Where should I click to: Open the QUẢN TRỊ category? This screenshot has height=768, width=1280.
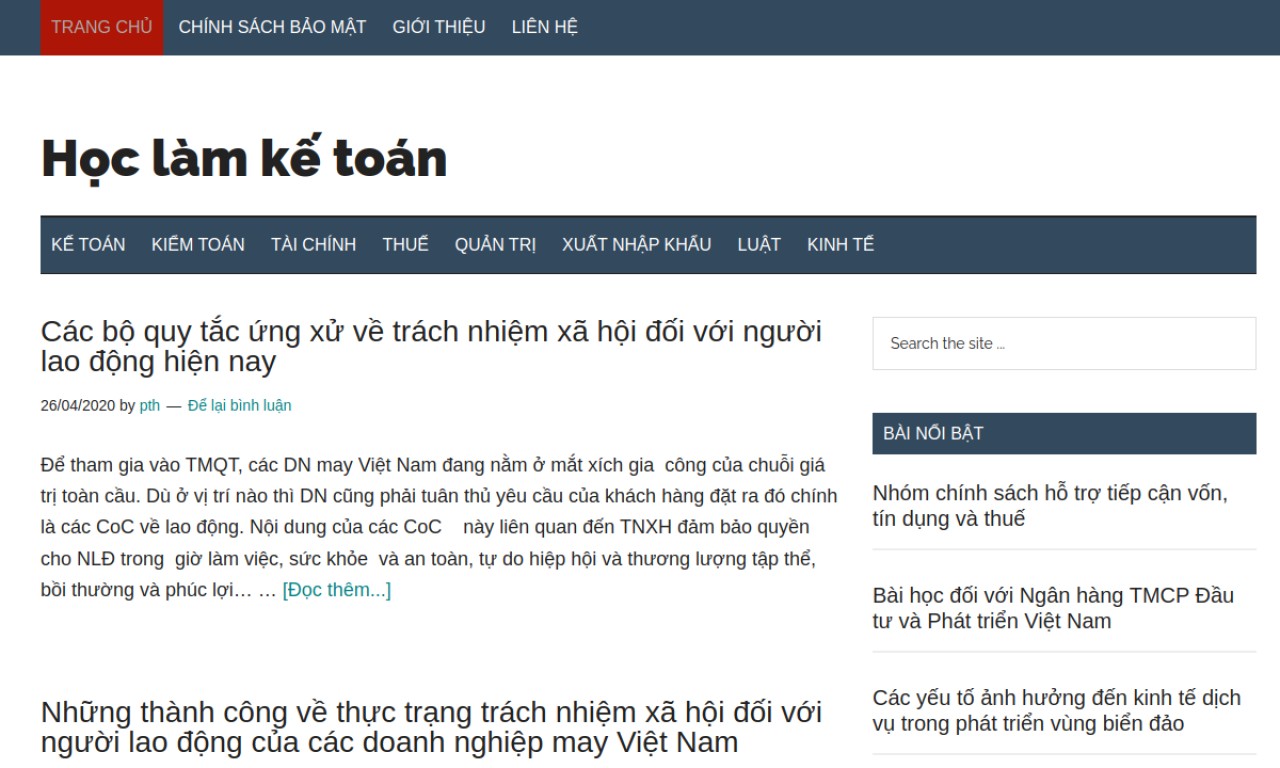[x=495, y=245]
